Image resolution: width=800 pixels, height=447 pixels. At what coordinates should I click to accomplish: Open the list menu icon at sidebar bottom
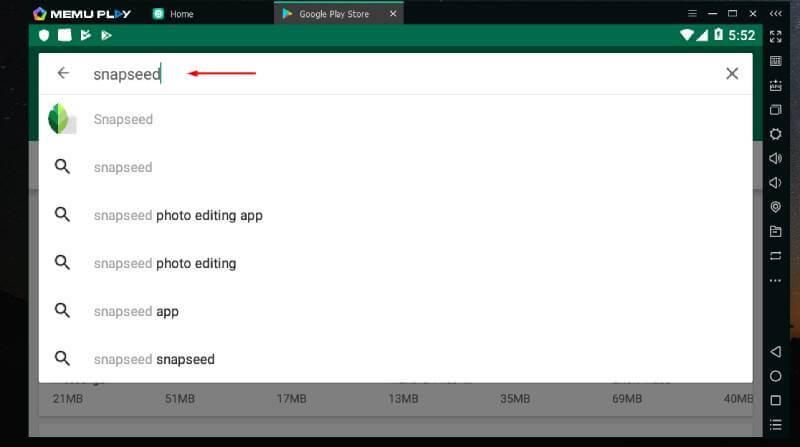tap(776, 425)
